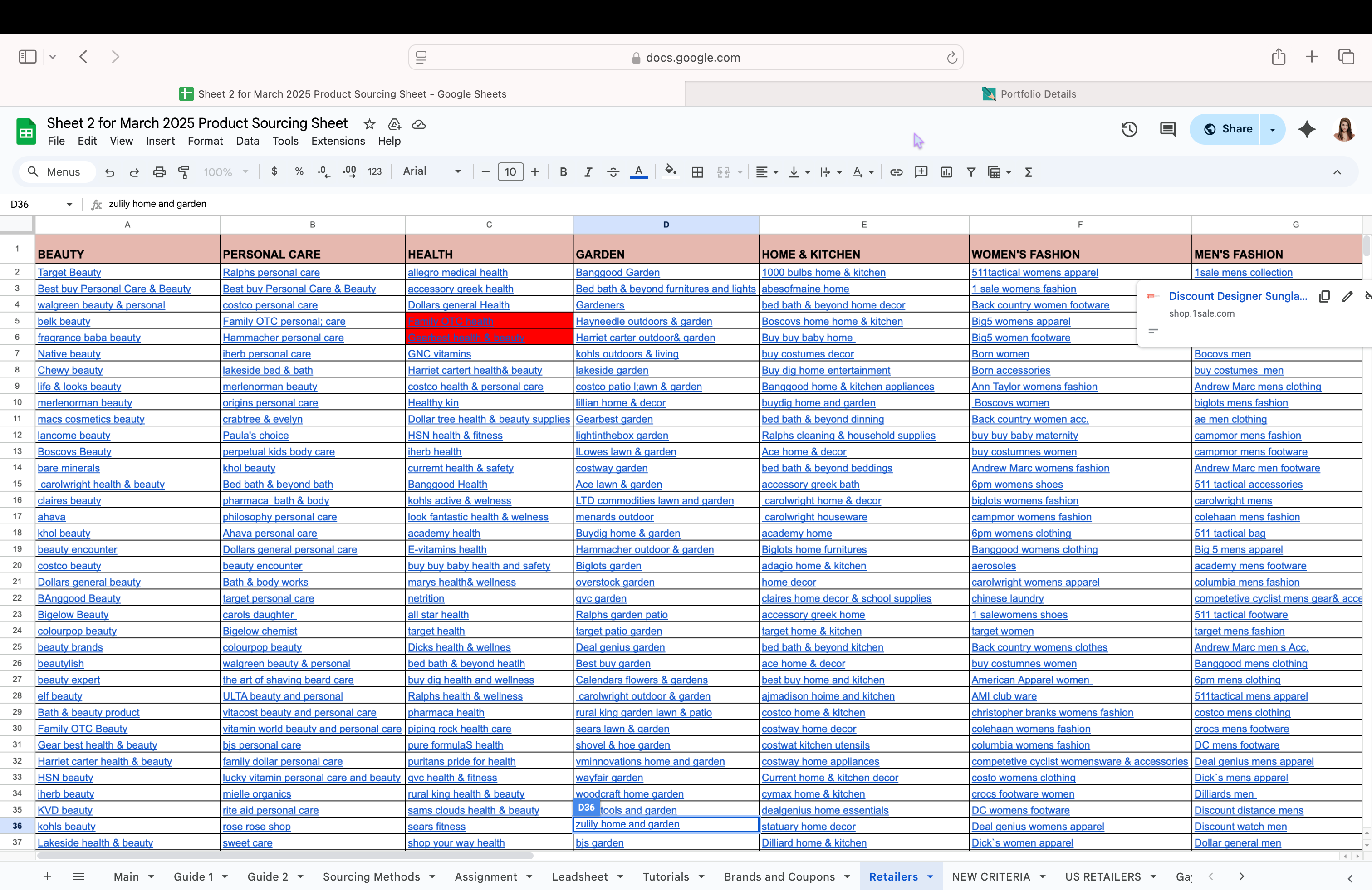This screenshot has width=1372, height=891.
Task: Open the text color picker
Action: click(x=638, y=172)
